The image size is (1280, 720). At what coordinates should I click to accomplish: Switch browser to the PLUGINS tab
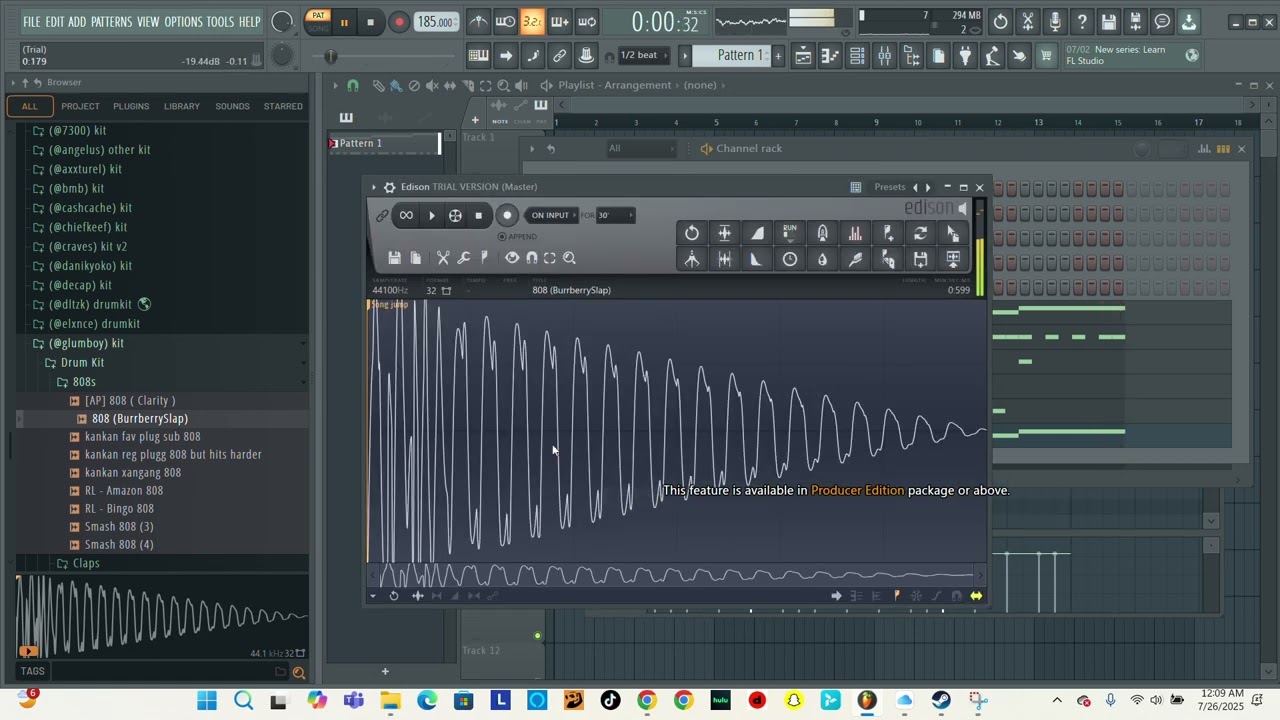(x=131, y=106)
